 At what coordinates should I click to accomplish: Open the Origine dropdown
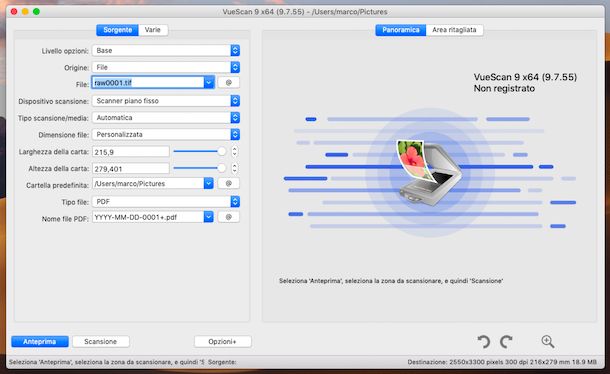pyautogui.click(x=166, y=67)
